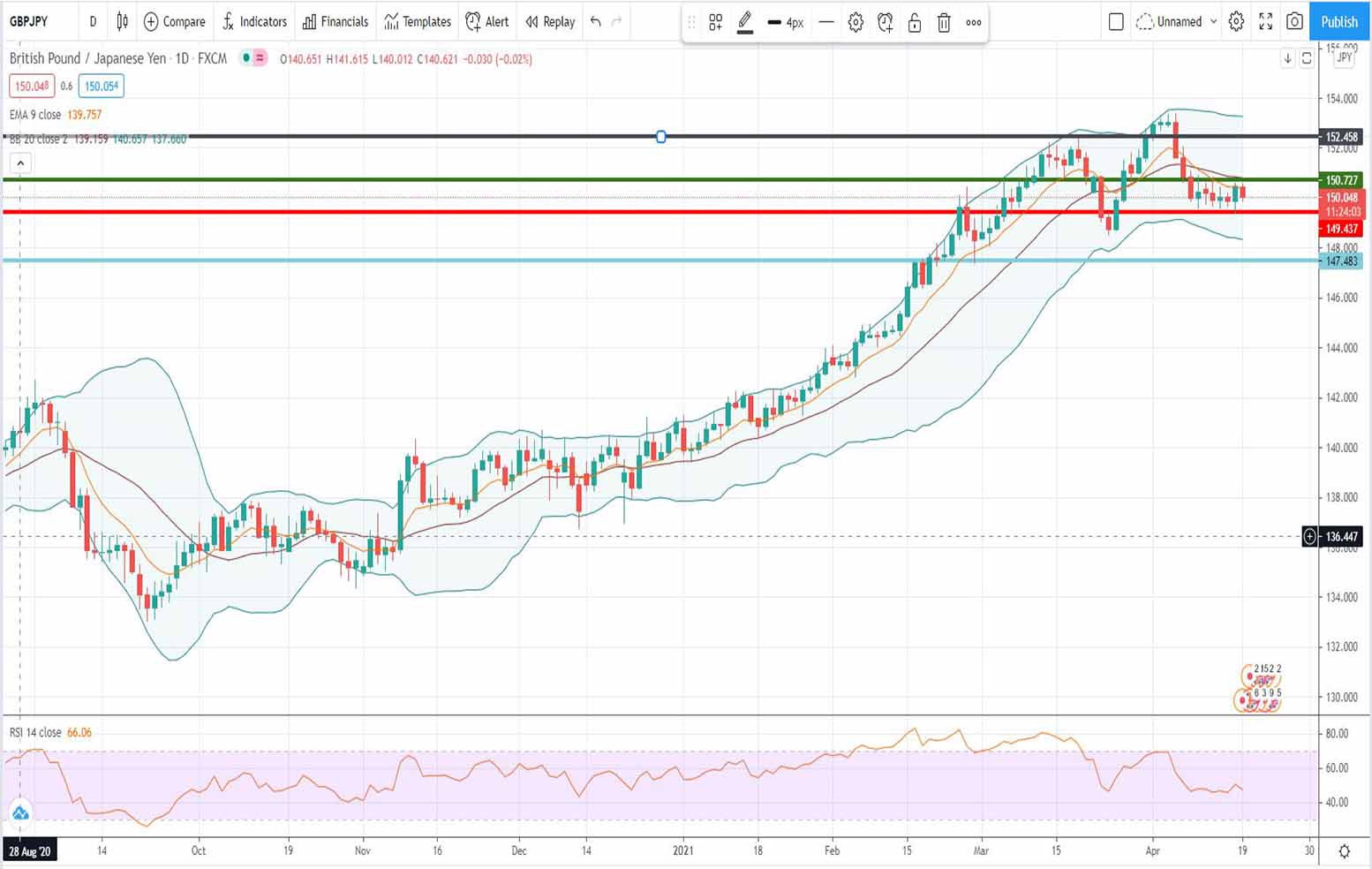Enter fullscreen mode via expand arrows icon
This screenshot has width=1372, height=869.
(1265, 22)
